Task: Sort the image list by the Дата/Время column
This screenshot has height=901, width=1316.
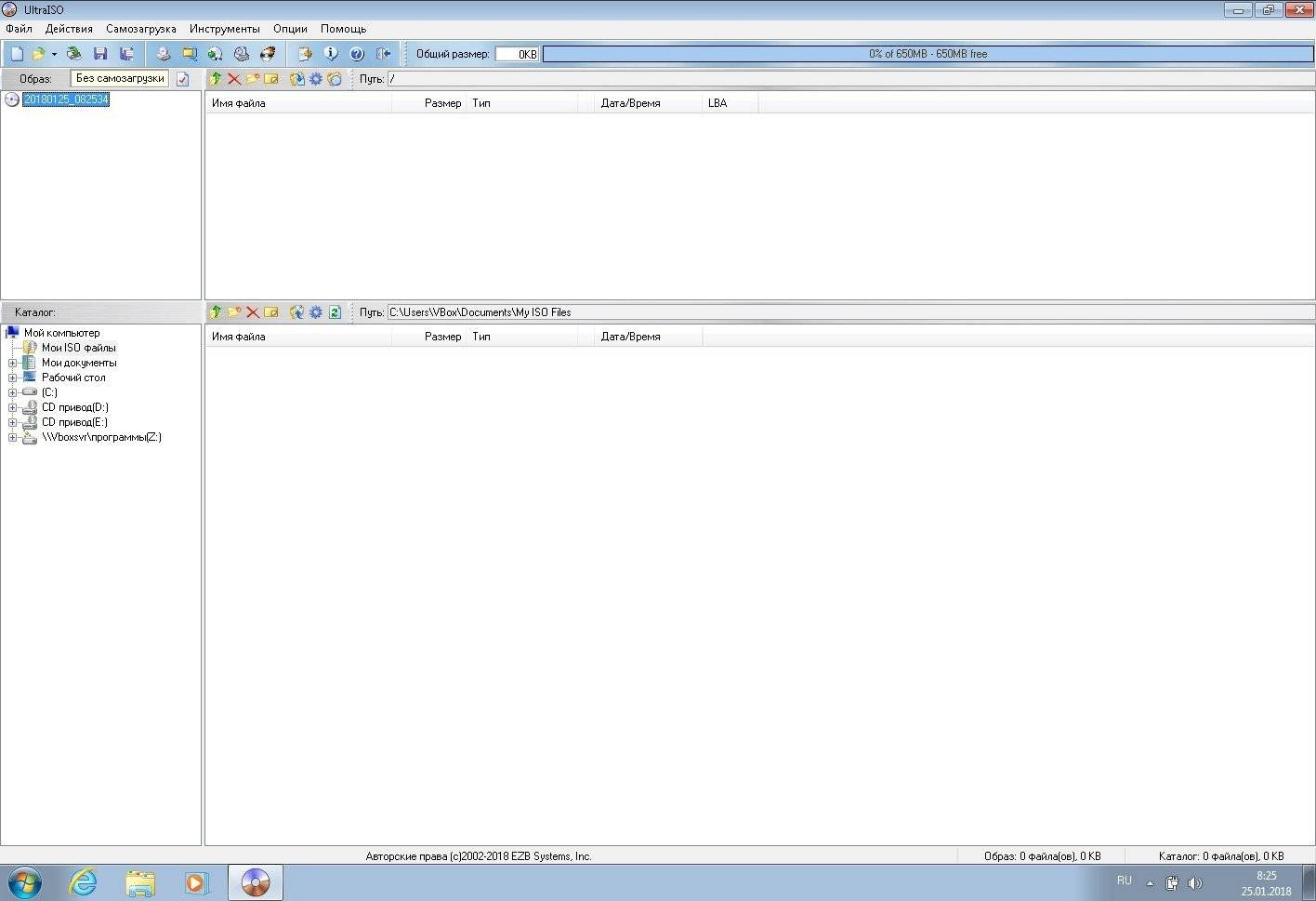Action: click(x=648, y=103)
